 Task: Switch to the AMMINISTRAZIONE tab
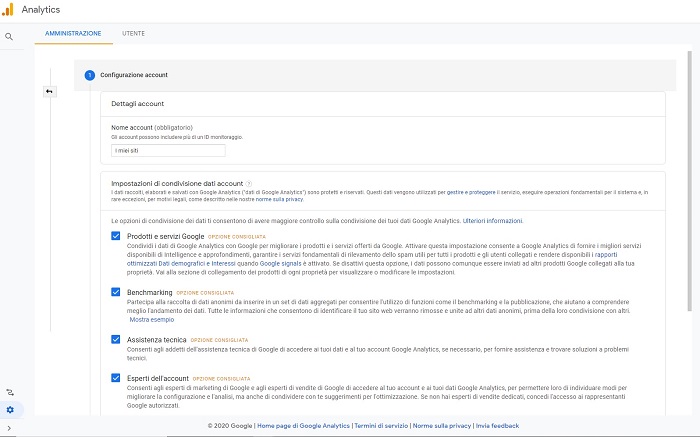point(73,33)
